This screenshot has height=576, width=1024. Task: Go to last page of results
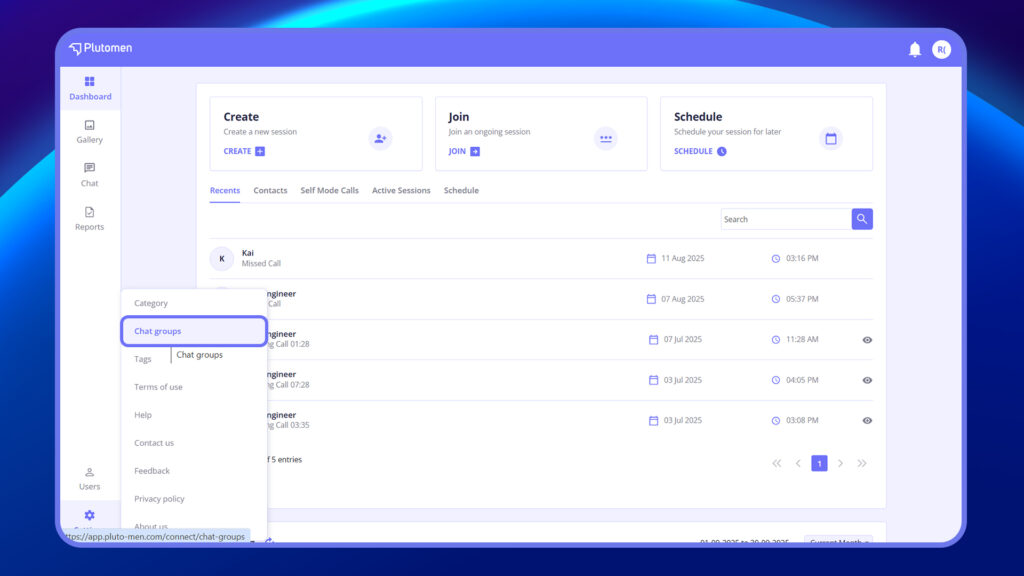(862, 463)
